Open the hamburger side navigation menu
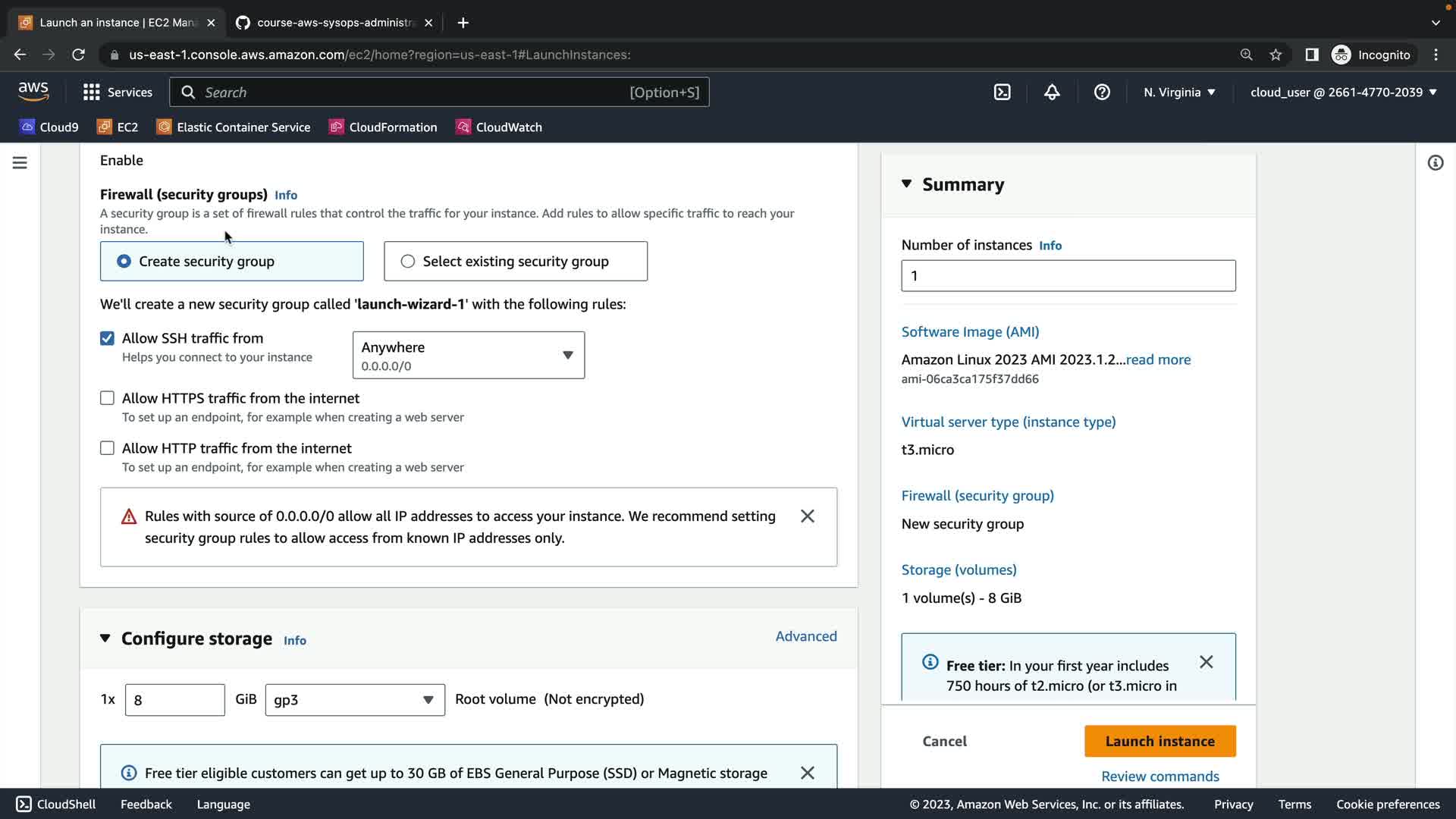 pos(20,163)
